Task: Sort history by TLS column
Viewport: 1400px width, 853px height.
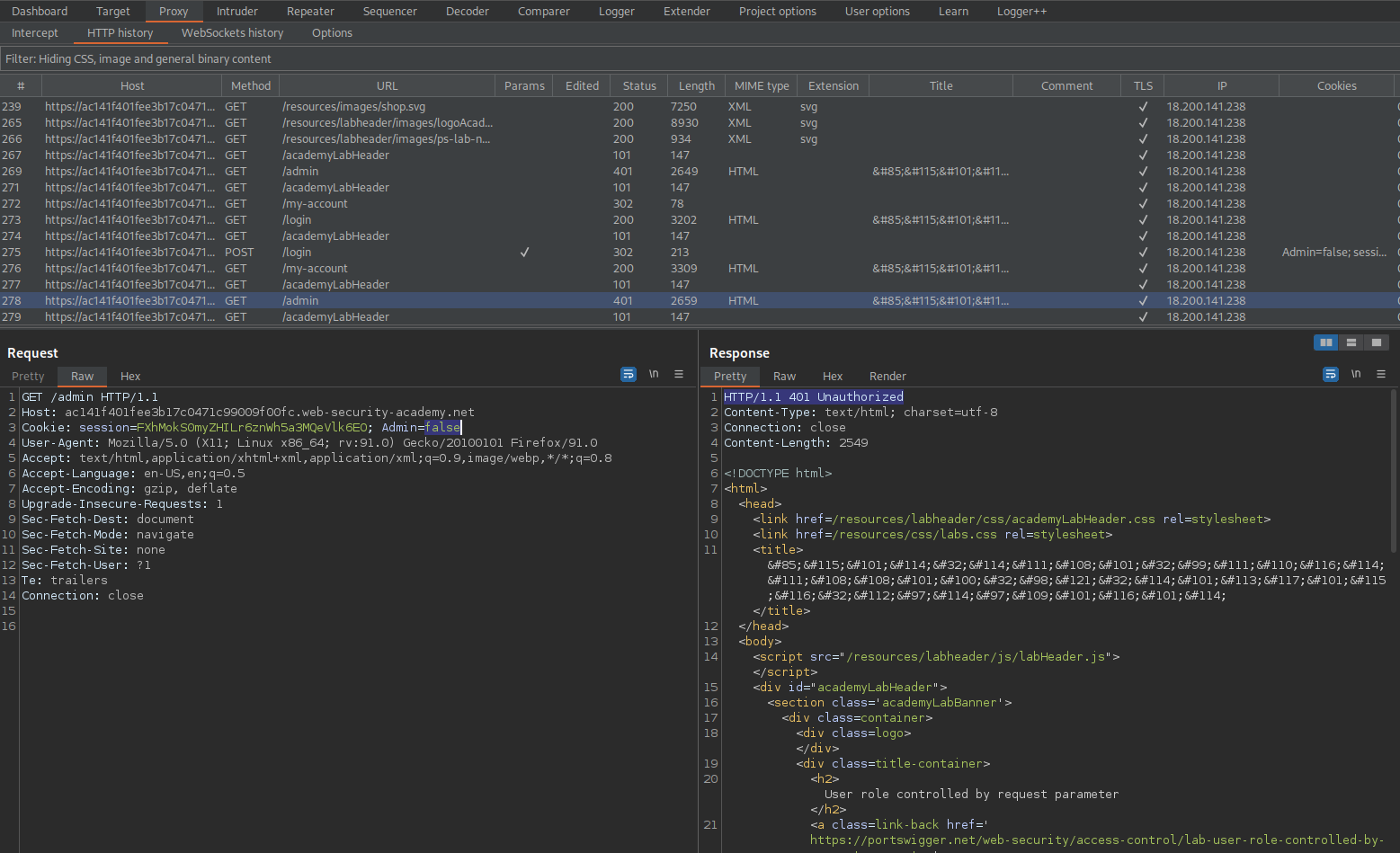Action: coord(1143,85)
